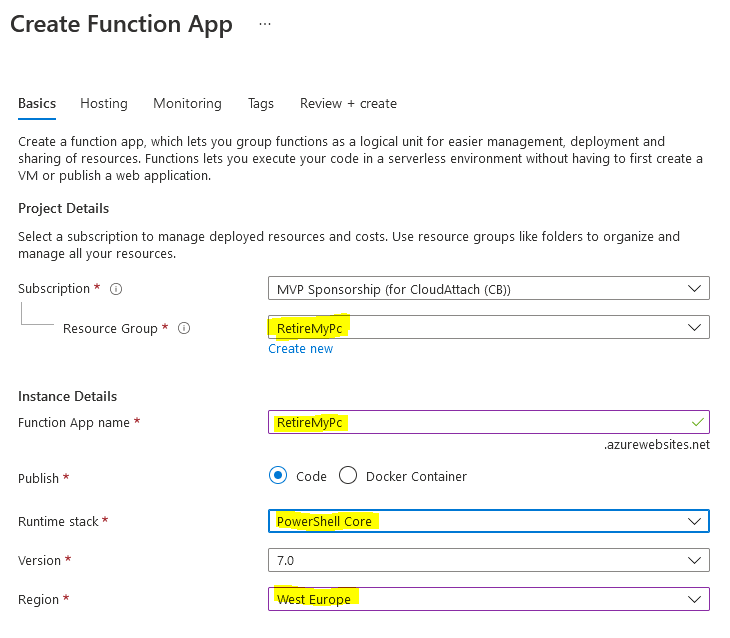Open the Version dropdown
730x638 pixels.
click(x=488, y=560)
